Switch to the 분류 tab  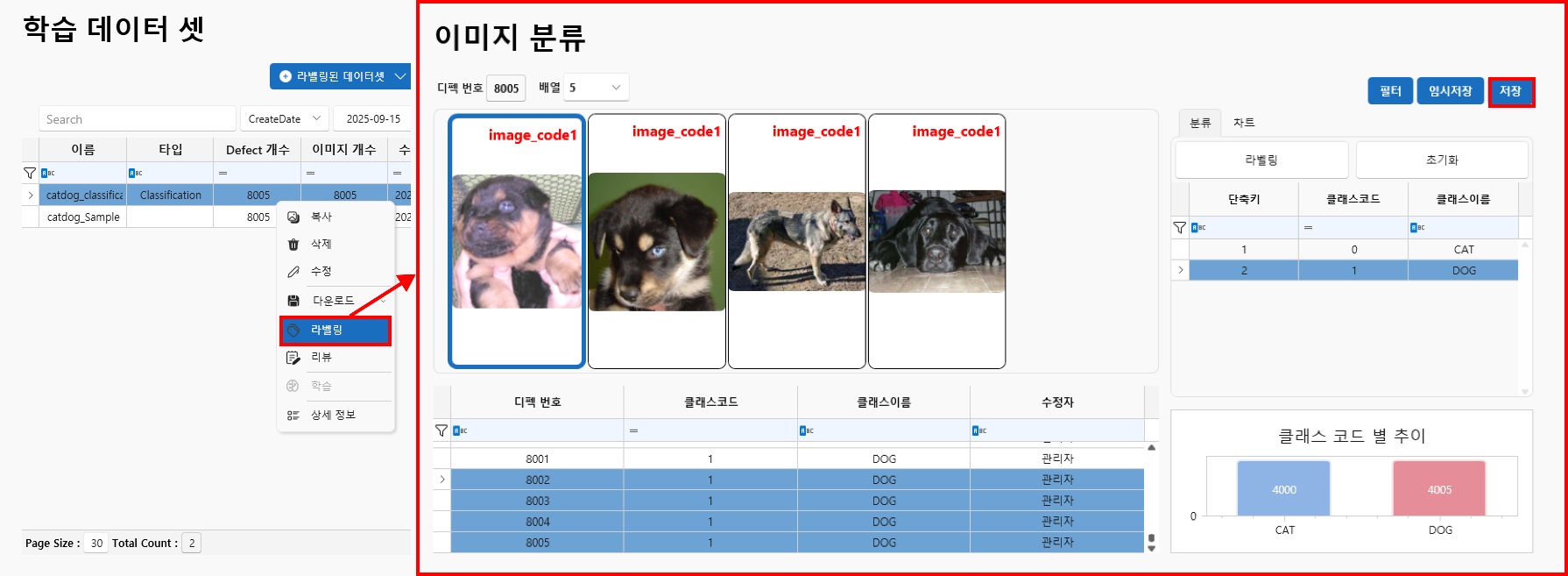tap(1200, 123)
